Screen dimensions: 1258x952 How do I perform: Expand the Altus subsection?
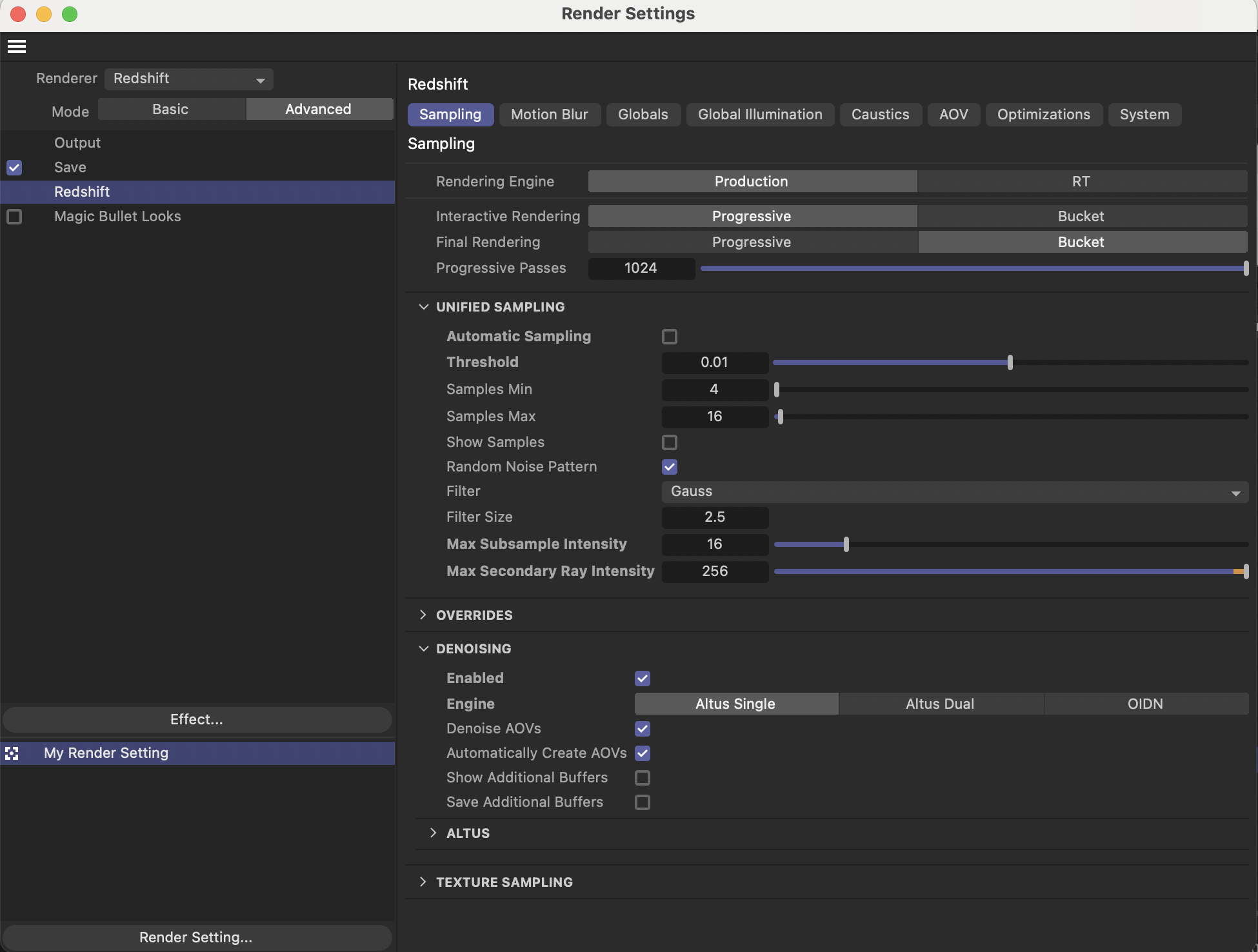click(x=434, y=833)
